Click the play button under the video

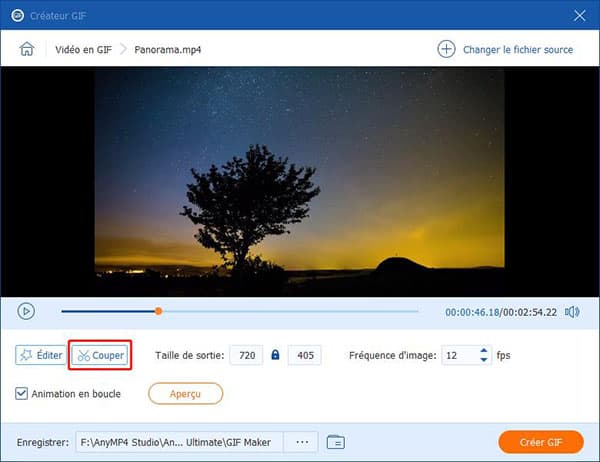click(27, 311)
